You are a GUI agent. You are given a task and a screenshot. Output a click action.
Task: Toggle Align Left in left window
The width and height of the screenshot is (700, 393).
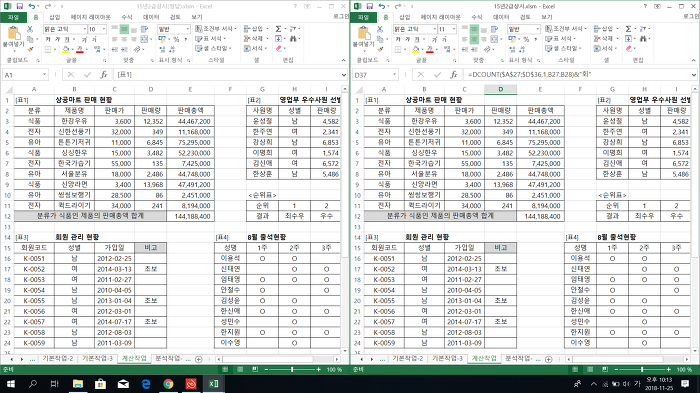[x=114, y=39]
